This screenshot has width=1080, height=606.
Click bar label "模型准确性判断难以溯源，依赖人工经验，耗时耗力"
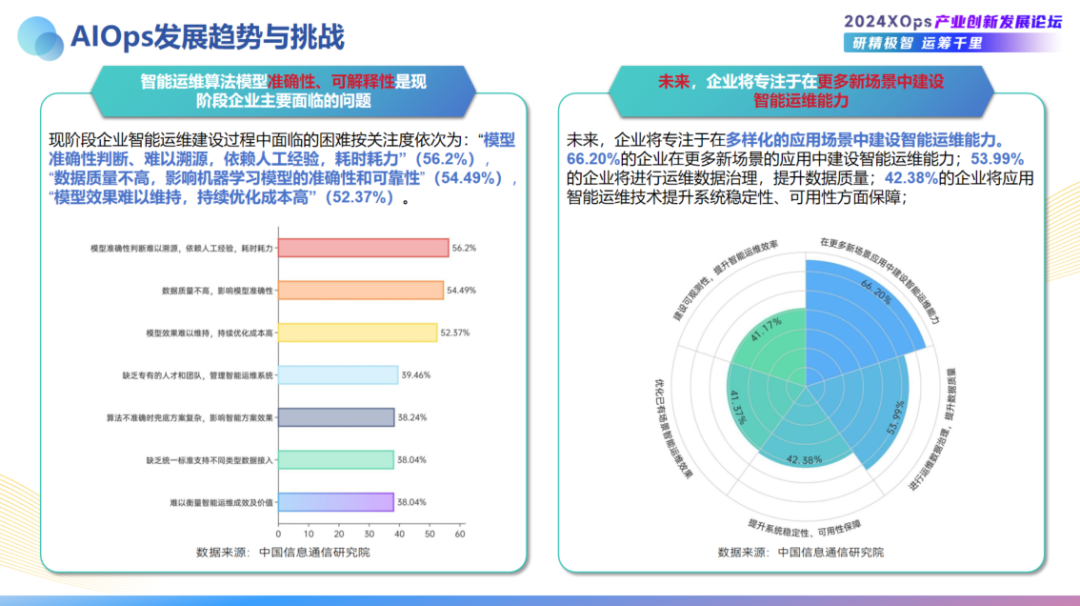tap(182, 248)
